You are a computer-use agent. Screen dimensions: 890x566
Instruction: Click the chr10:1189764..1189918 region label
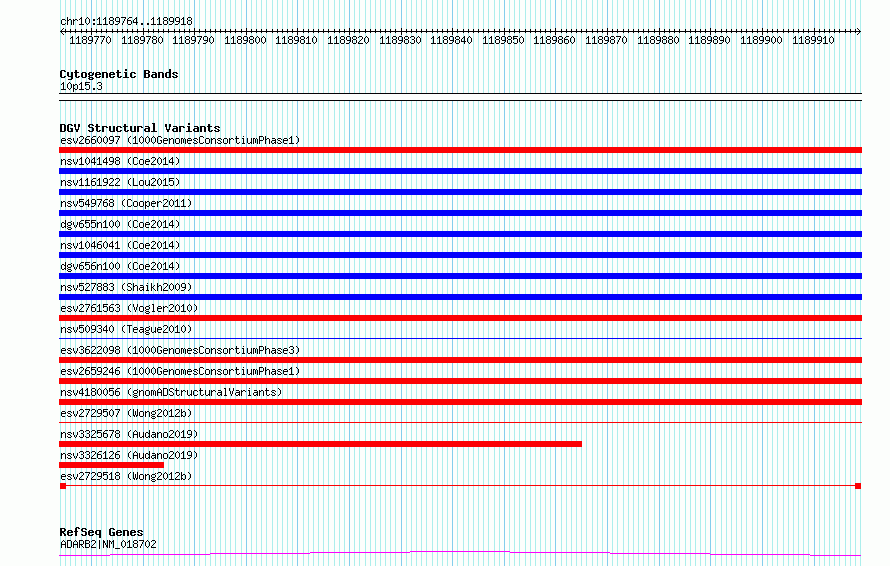[126, 22]
